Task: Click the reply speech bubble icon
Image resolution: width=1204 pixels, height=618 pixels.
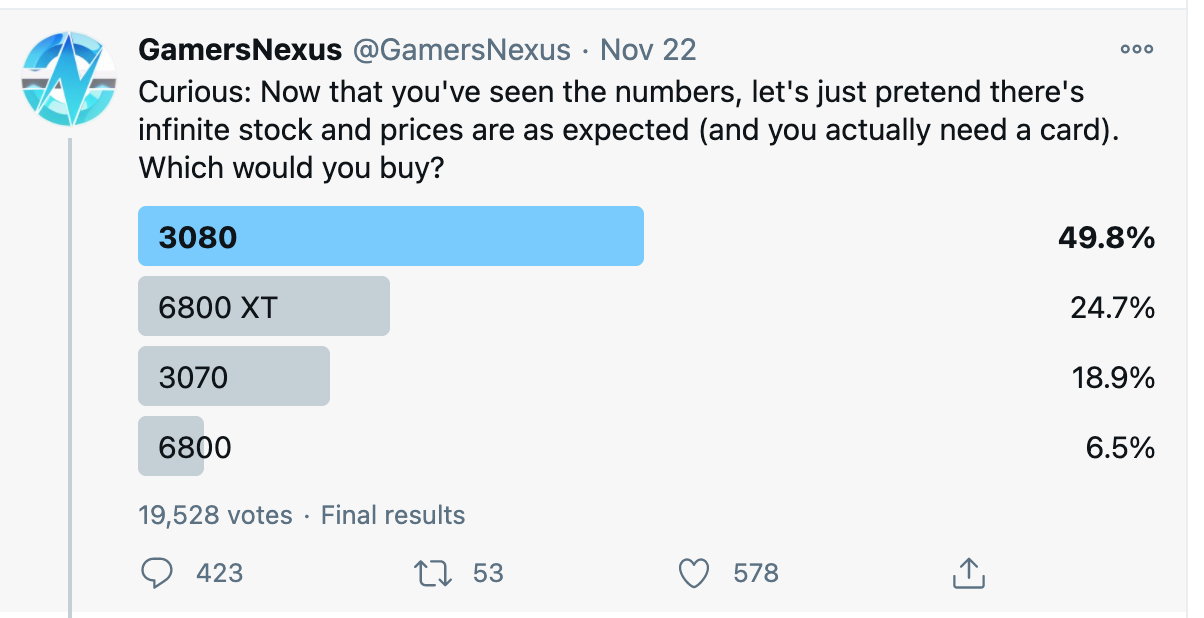Action: (158, 572)
